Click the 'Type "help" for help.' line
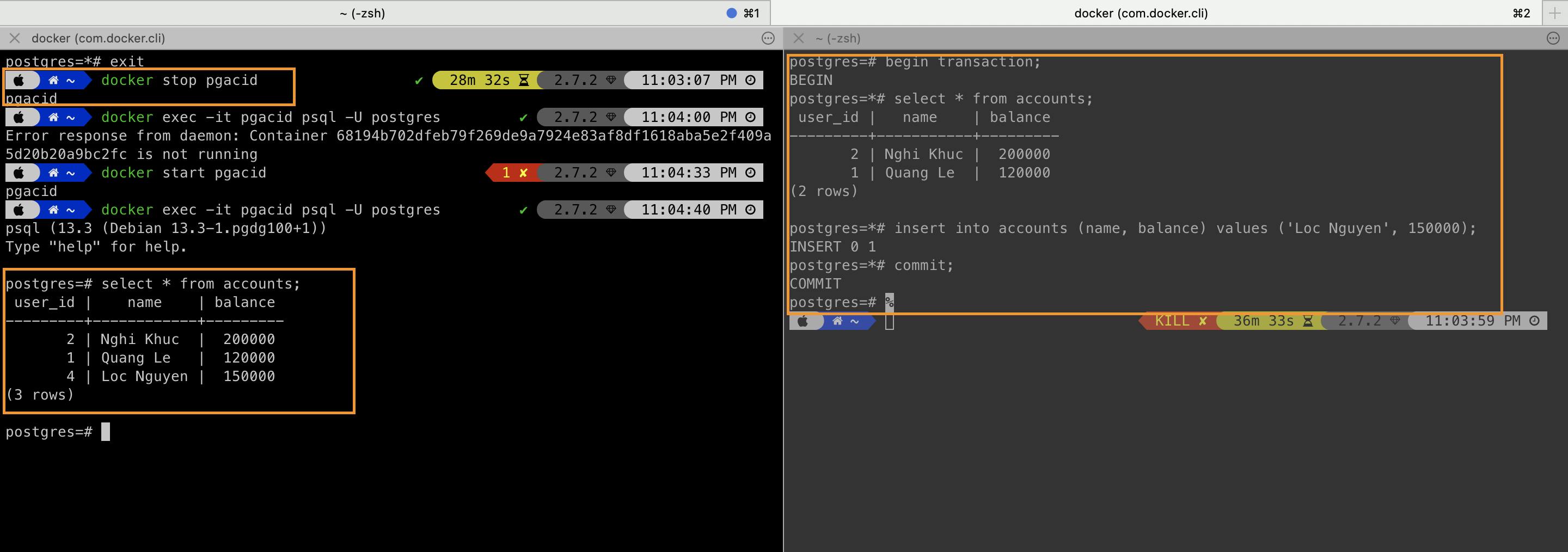 click(x=96, y=247)
